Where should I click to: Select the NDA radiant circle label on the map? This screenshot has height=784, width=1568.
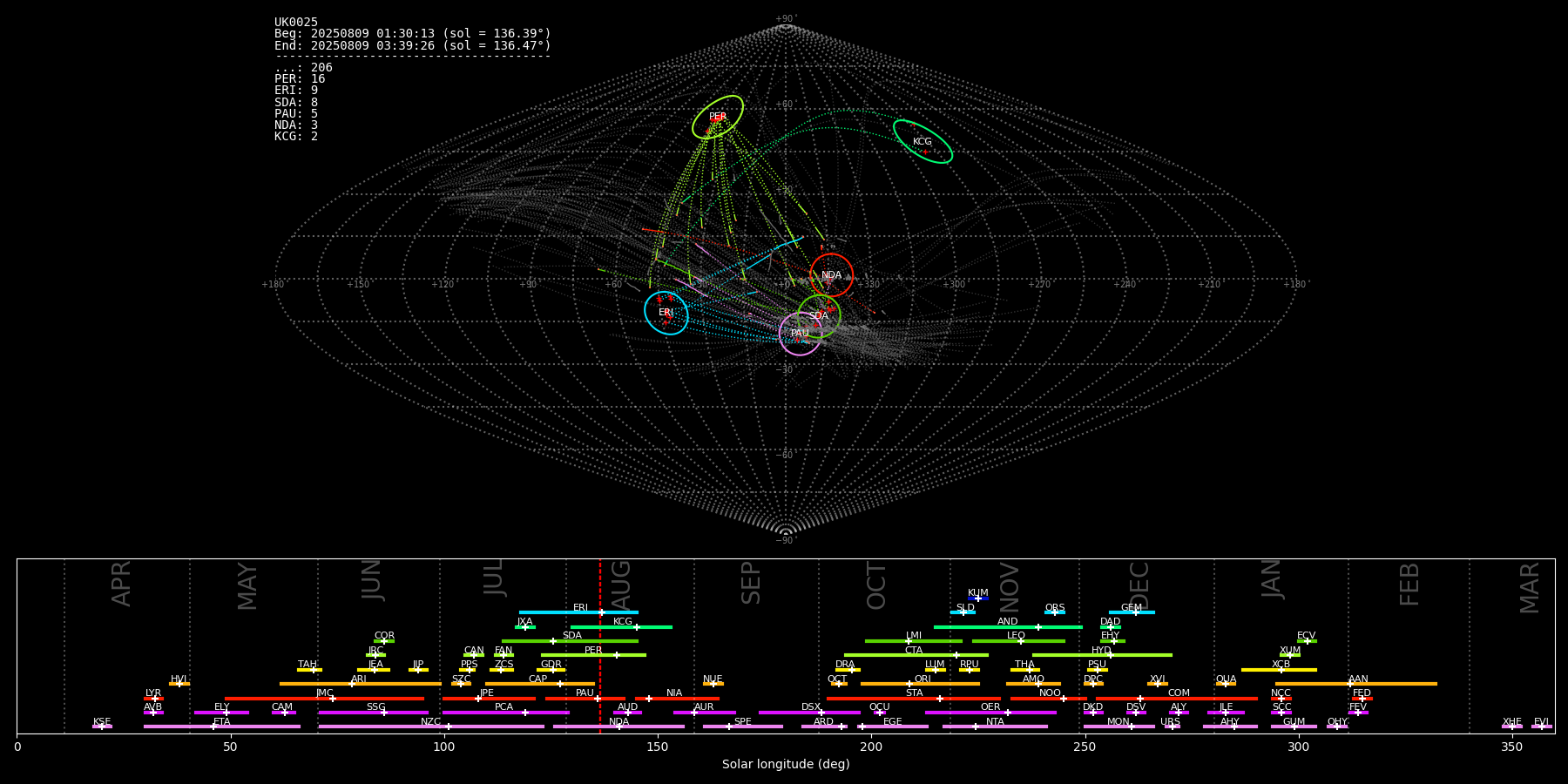point(832,275)
